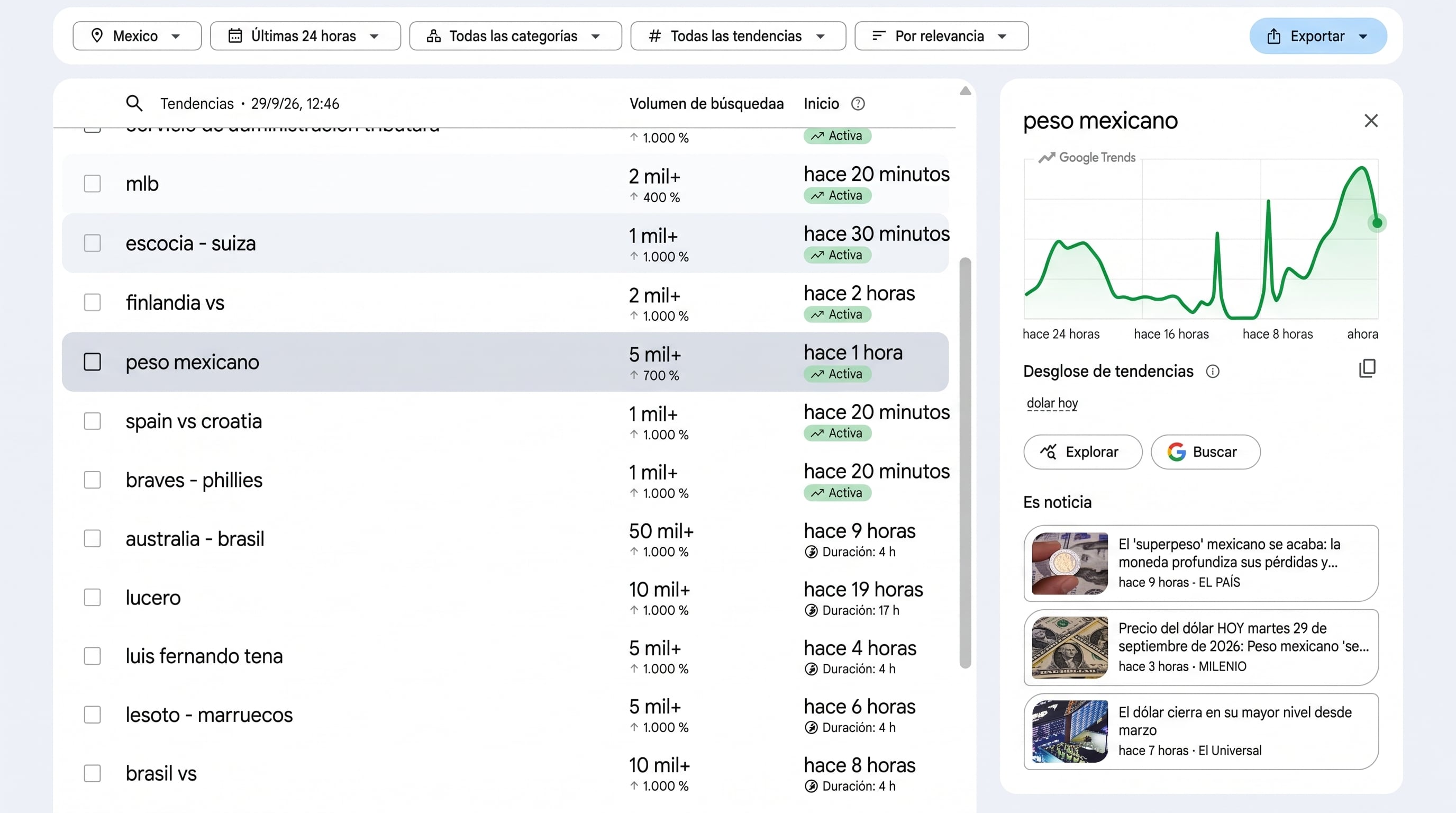Click the category hierarchy icon in Todas las categorías
Screen dimensions: 1456x813
point(433,35)
